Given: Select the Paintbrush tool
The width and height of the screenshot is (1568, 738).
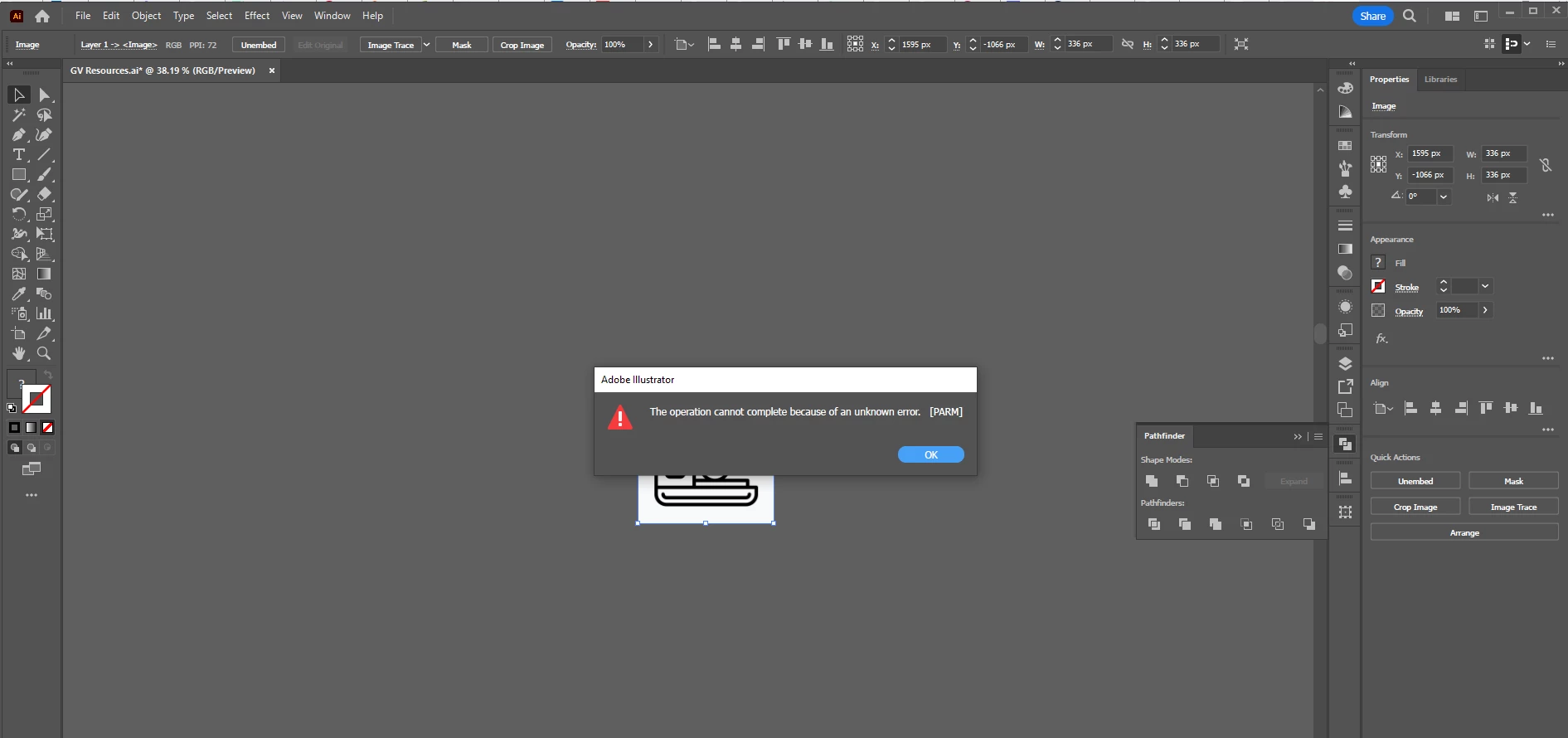Looking at the screenshot, I should tap(45, 174).
